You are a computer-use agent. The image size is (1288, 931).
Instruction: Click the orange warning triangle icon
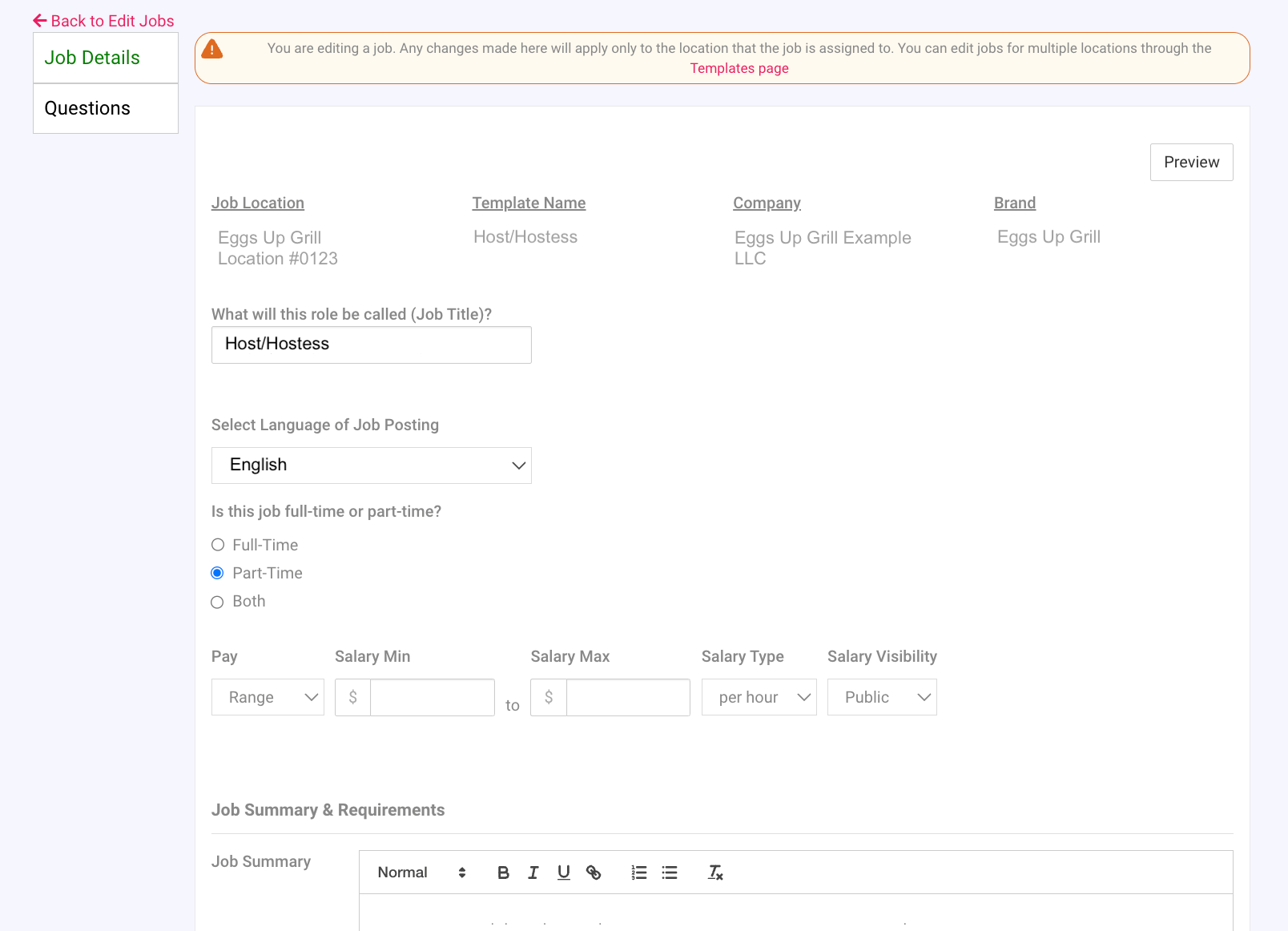coord(212,50)
